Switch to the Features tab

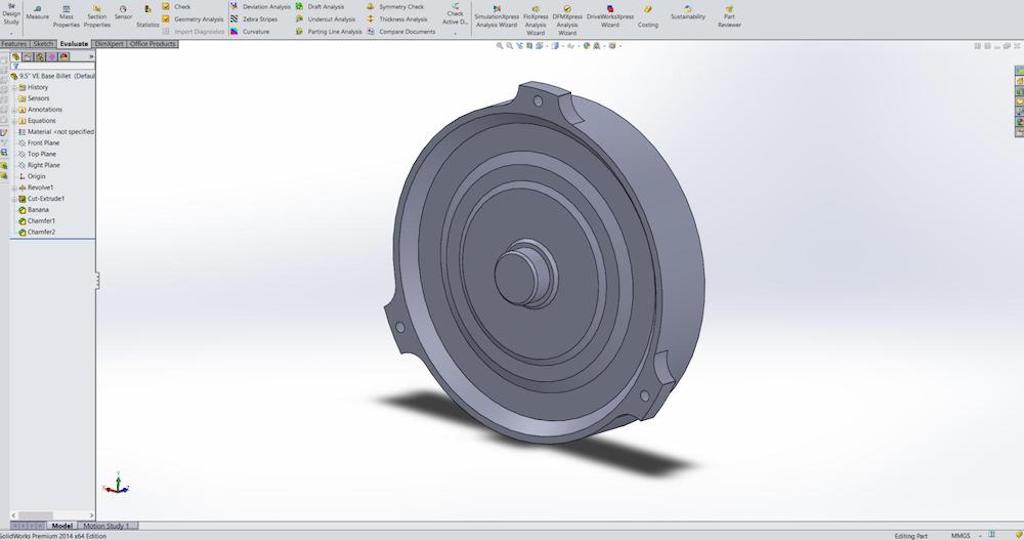14,44
